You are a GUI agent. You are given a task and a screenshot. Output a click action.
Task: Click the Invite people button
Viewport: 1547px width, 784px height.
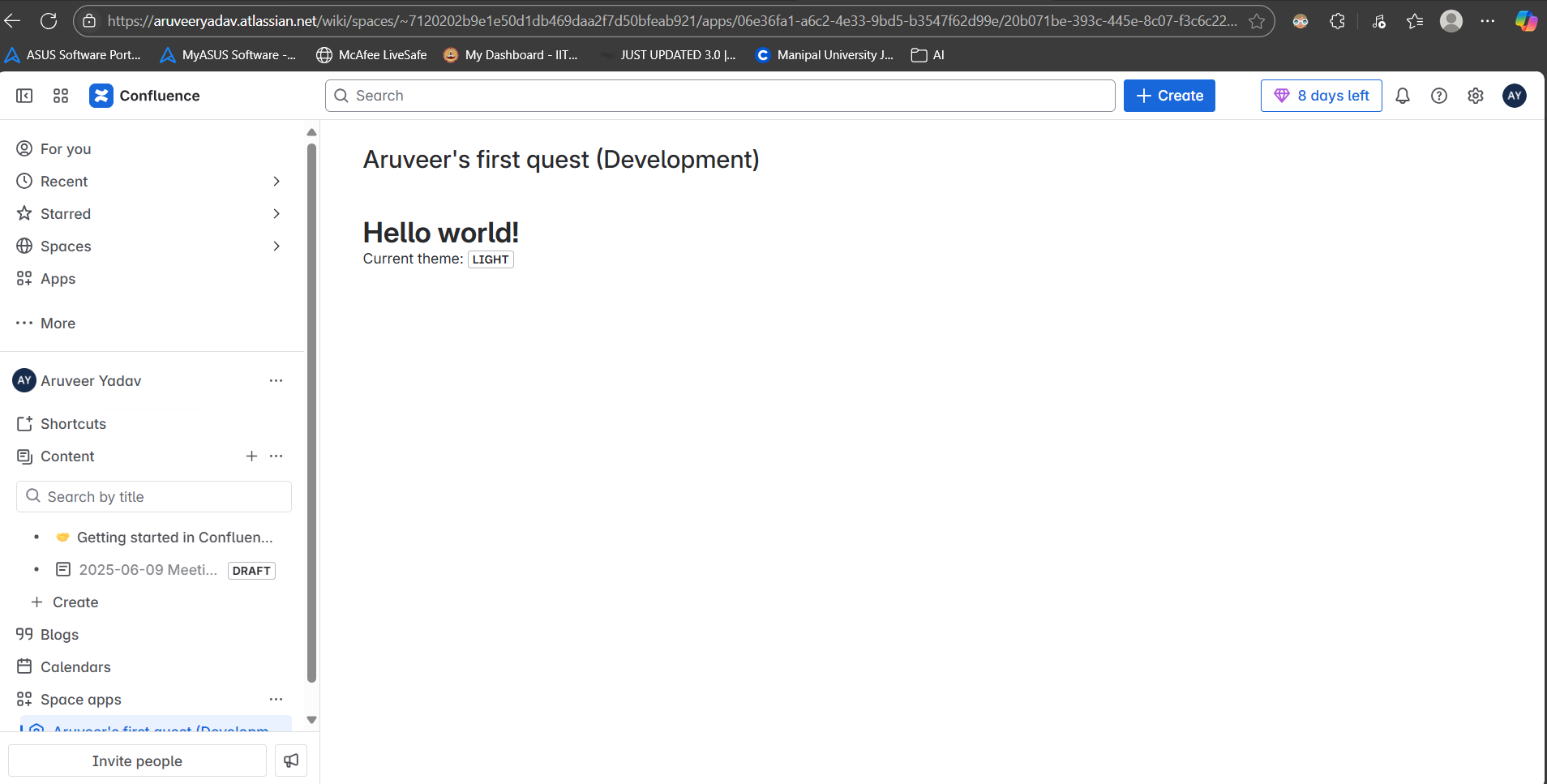click(136, 760)
